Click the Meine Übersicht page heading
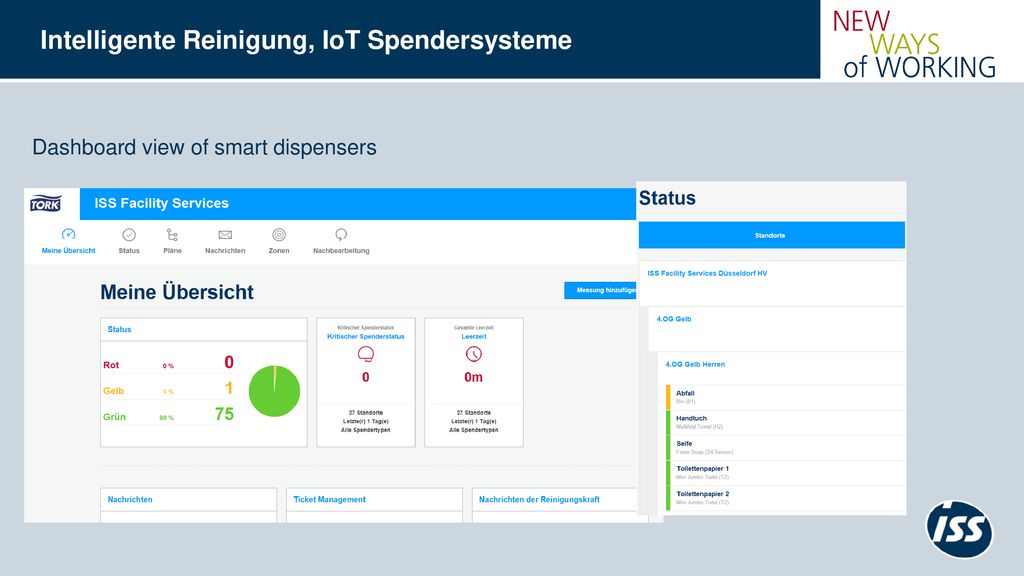 [176, 292]
